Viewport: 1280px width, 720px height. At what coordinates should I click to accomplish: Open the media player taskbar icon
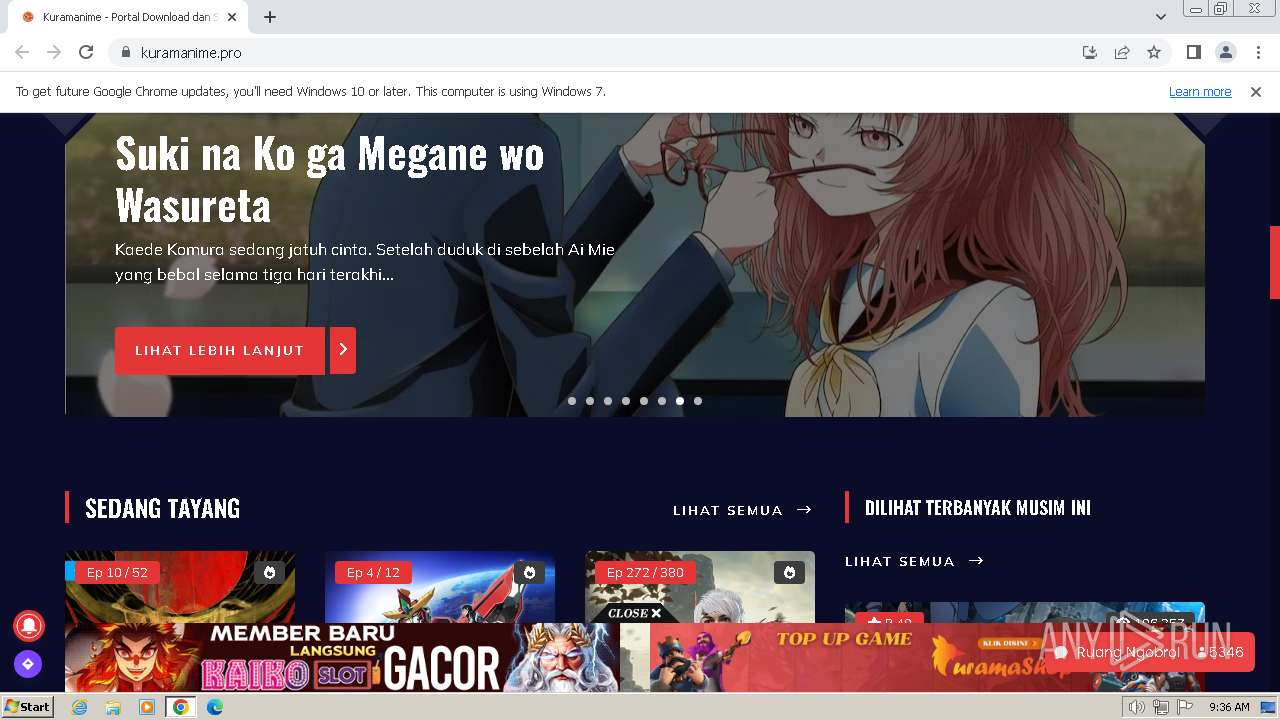pyautogui.click(x=147, y=707)
